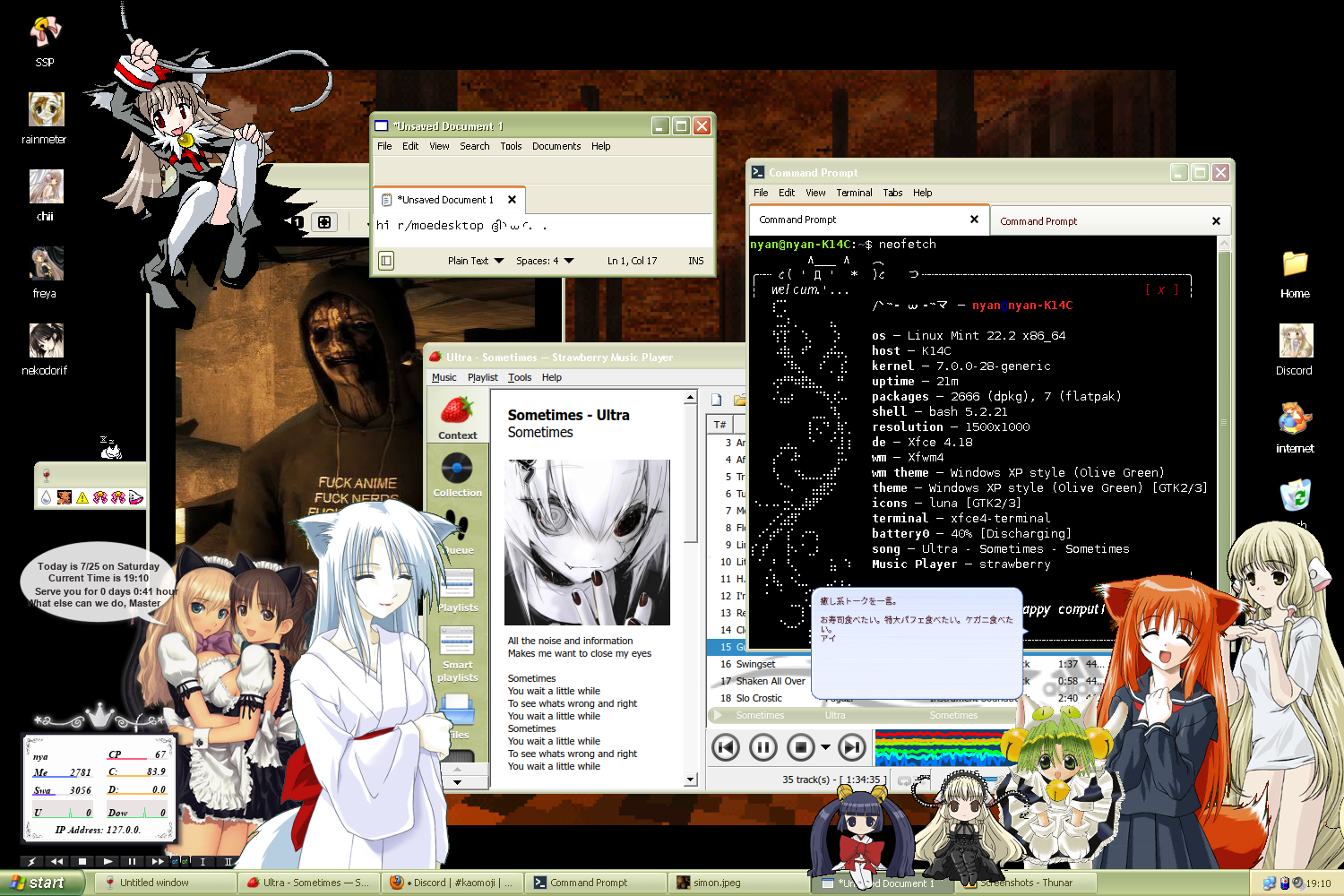Open Tools menu in Strawberry

pos(520,377)
